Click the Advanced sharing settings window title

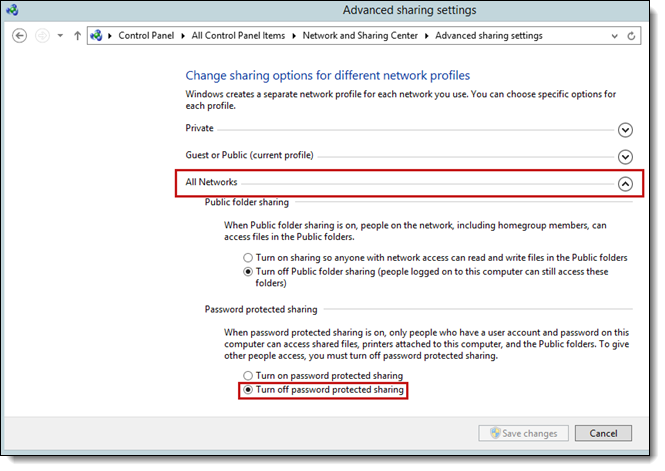[x=409, y=10]
